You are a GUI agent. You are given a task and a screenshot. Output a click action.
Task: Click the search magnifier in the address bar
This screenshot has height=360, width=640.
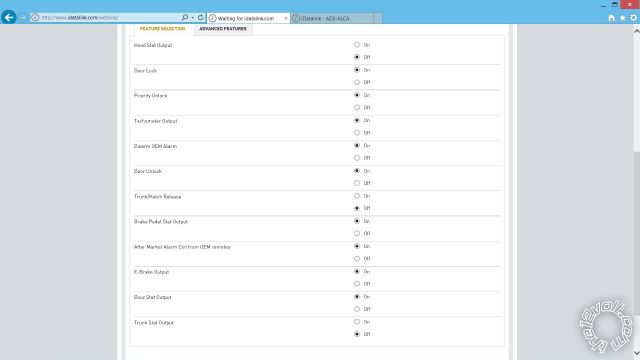185,18
